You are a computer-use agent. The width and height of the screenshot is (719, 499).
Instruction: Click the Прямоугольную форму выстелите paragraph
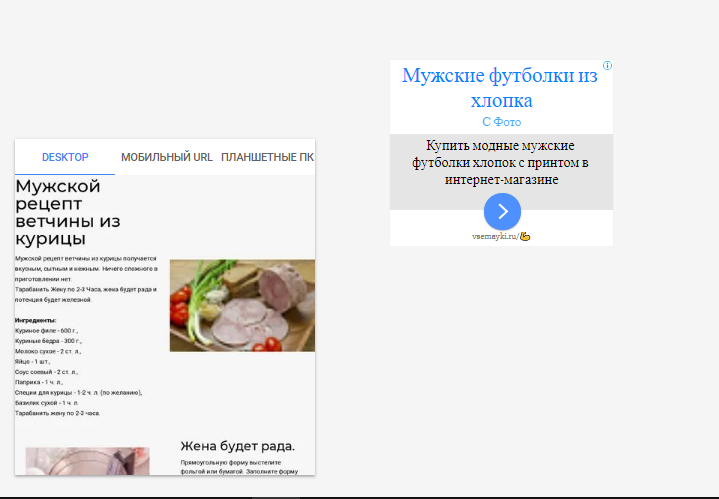pos(239,467)
